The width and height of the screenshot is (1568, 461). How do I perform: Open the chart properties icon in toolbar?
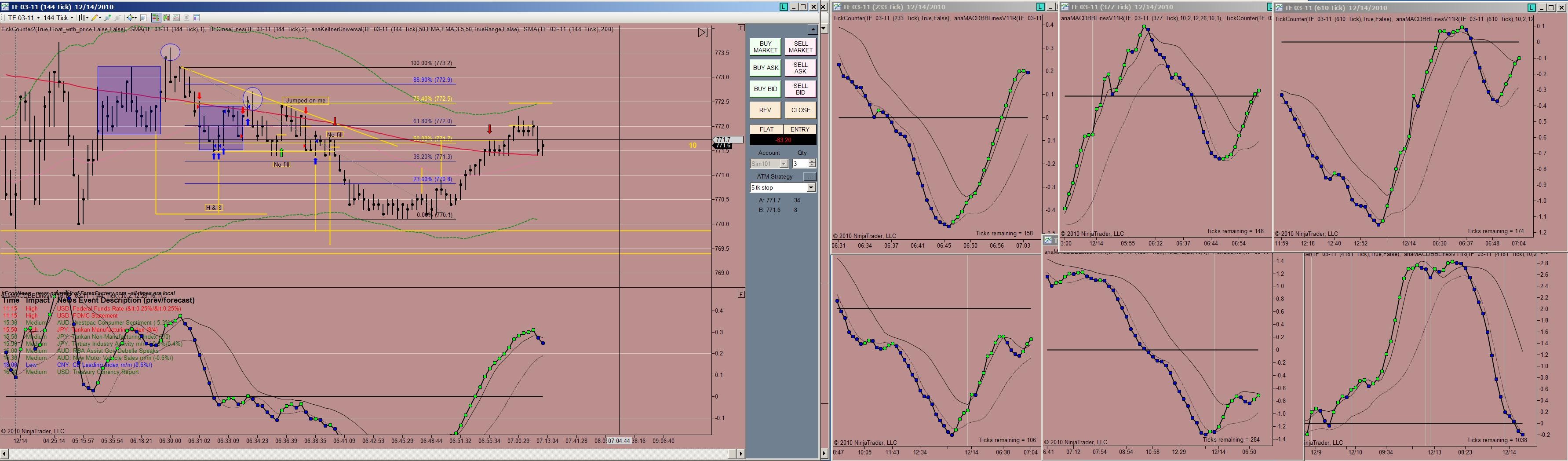coord(197,18)
